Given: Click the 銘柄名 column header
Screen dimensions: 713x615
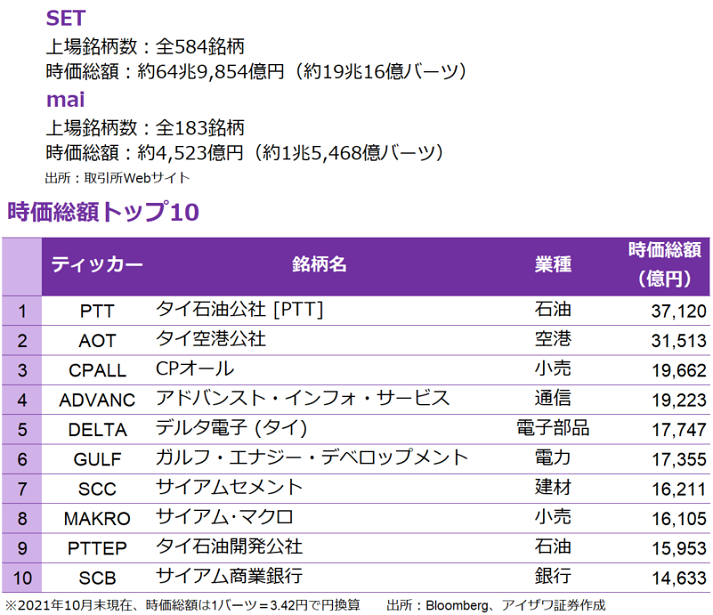Looking at the screenshot, I should click(319, 264).
